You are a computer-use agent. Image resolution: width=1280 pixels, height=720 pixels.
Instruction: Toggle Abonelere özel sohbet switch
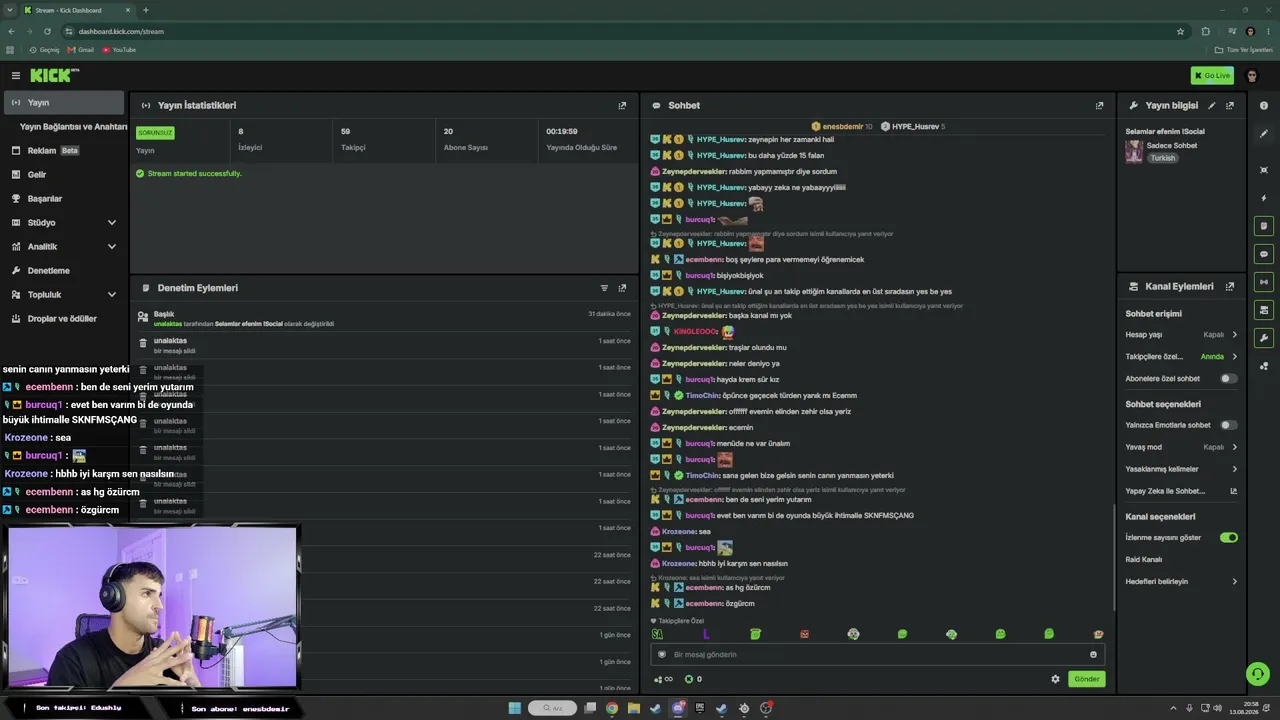pos(1229,379)
